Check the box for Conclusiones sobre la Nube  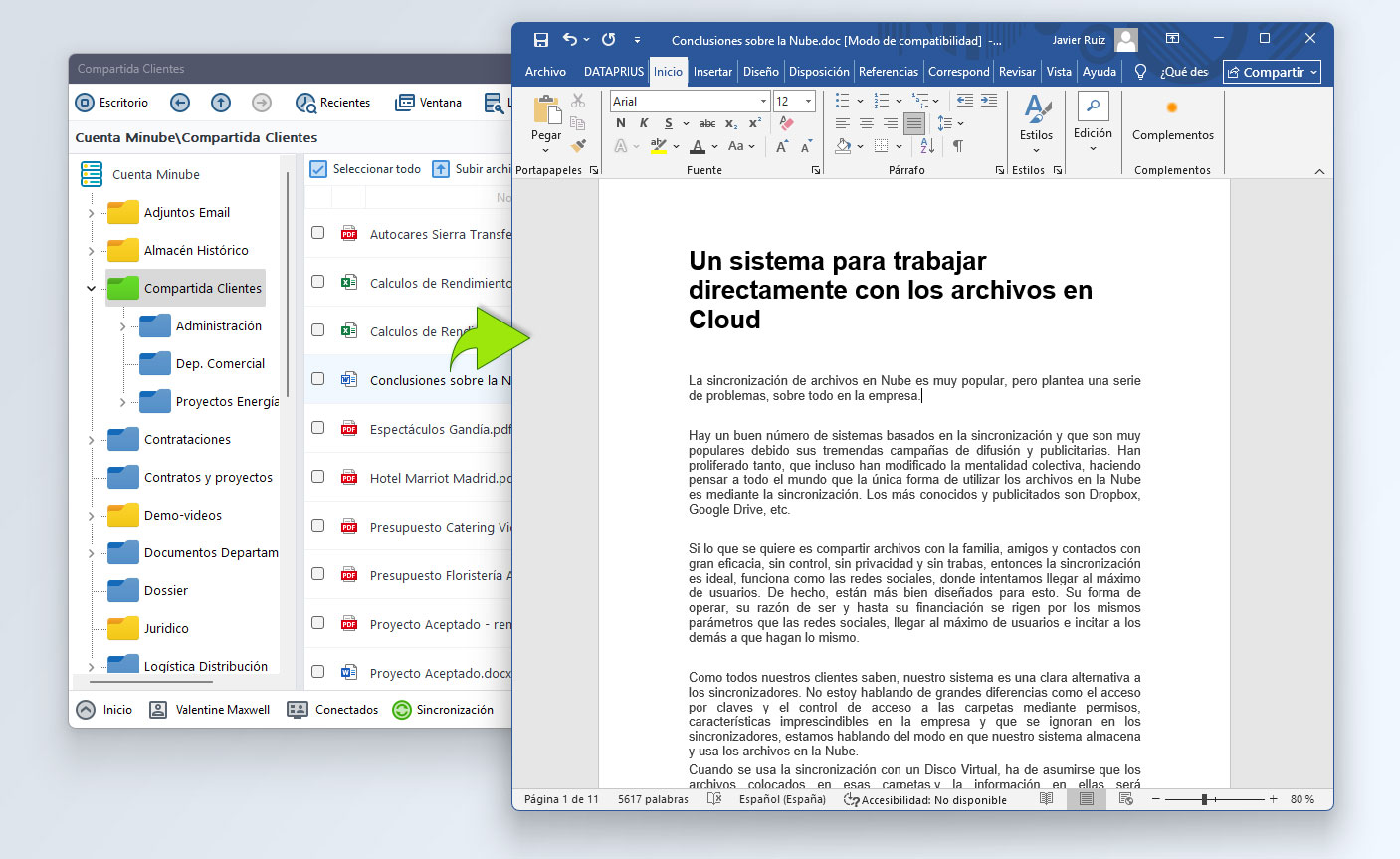[x=317, y=378]
